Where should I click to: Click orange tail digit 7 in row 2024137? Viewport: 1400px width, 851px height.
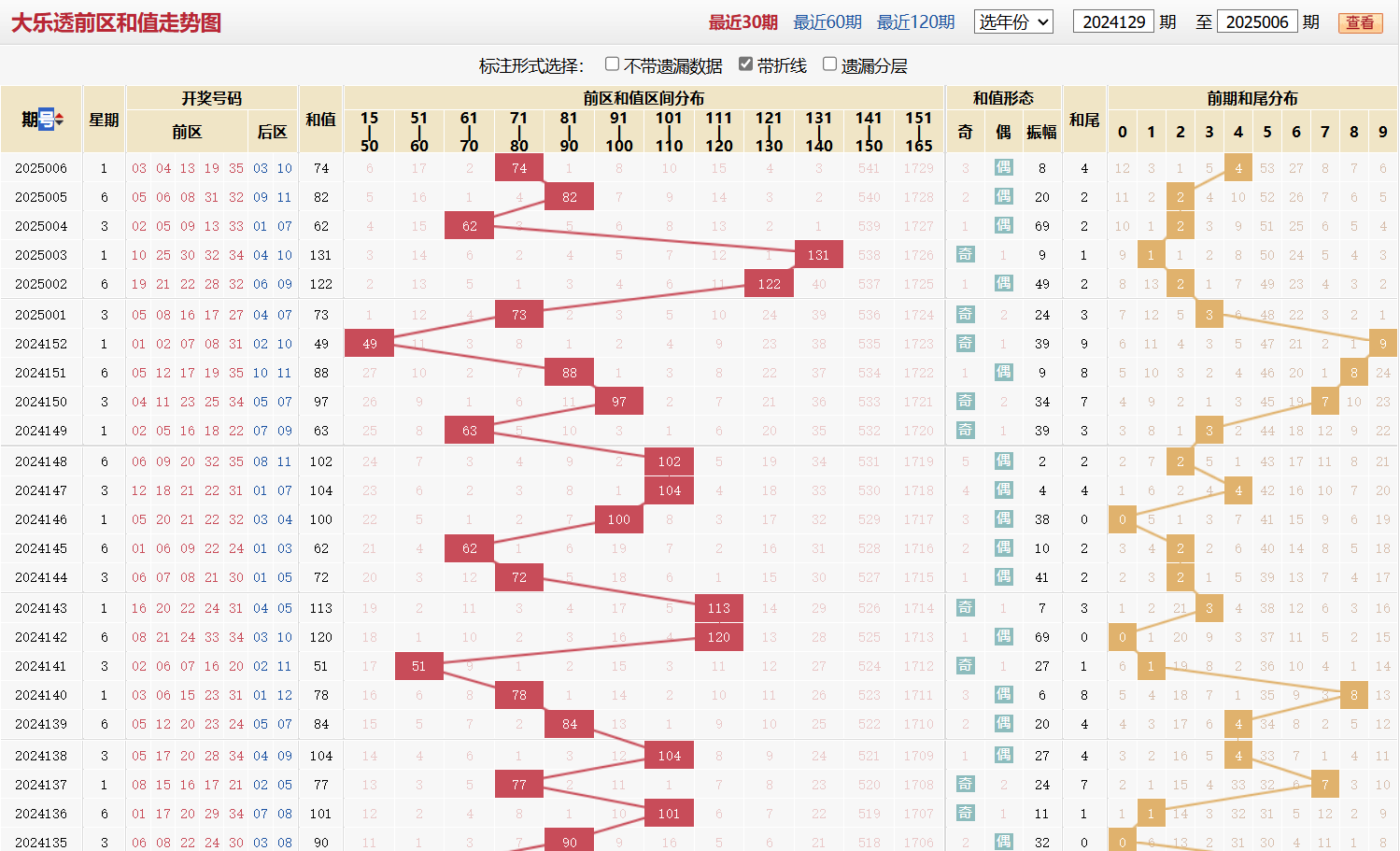[1325, 785]
